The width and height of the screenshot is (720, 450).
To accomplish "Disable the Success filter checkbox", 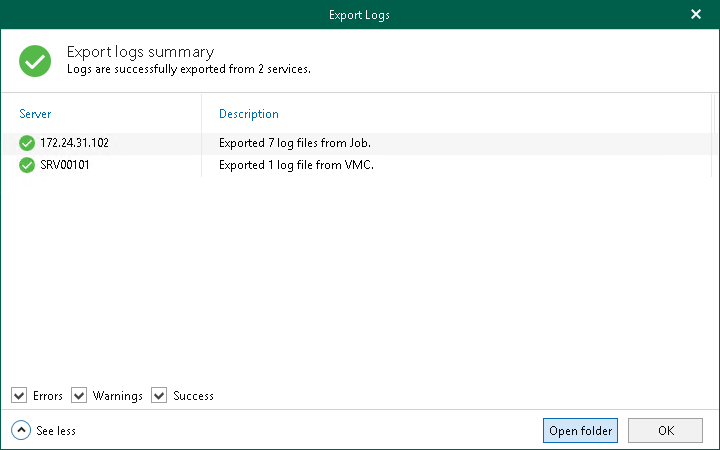I will point(159,396).
